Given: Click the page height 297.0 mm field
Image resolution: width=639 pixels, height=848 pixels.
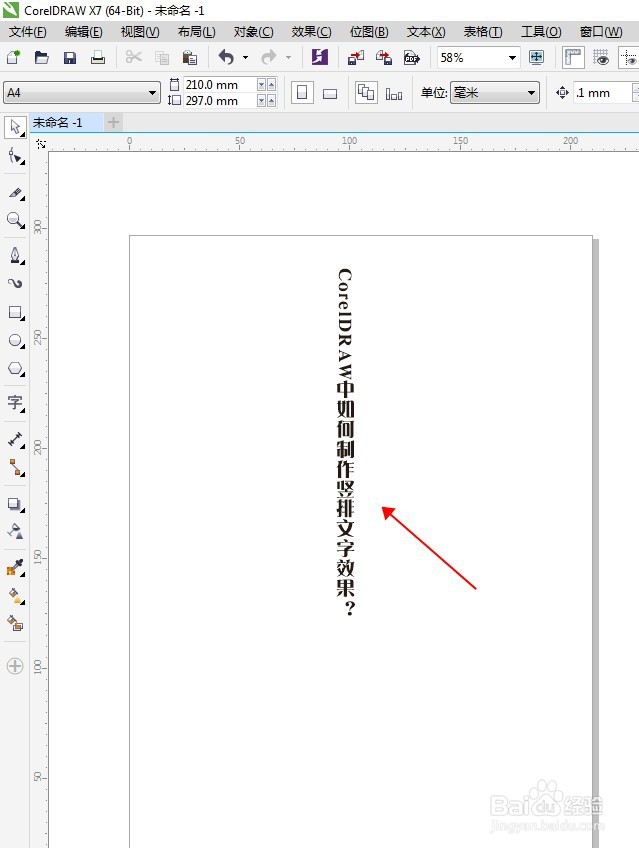Looking at the screenshot, I should tap(219, 101).
